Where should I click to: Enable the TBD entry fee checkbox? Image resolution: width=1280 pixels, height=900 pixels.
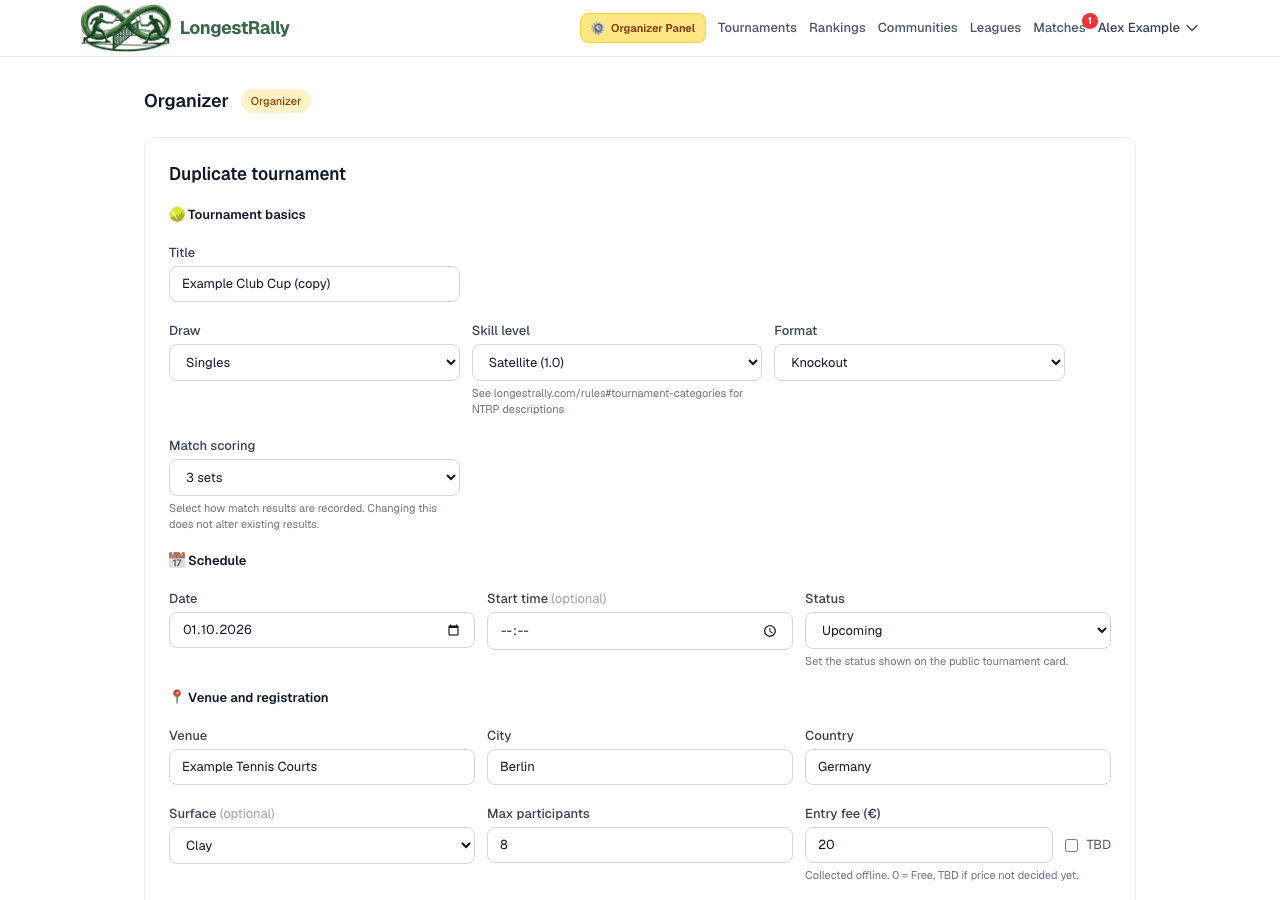click(1072, 845)
